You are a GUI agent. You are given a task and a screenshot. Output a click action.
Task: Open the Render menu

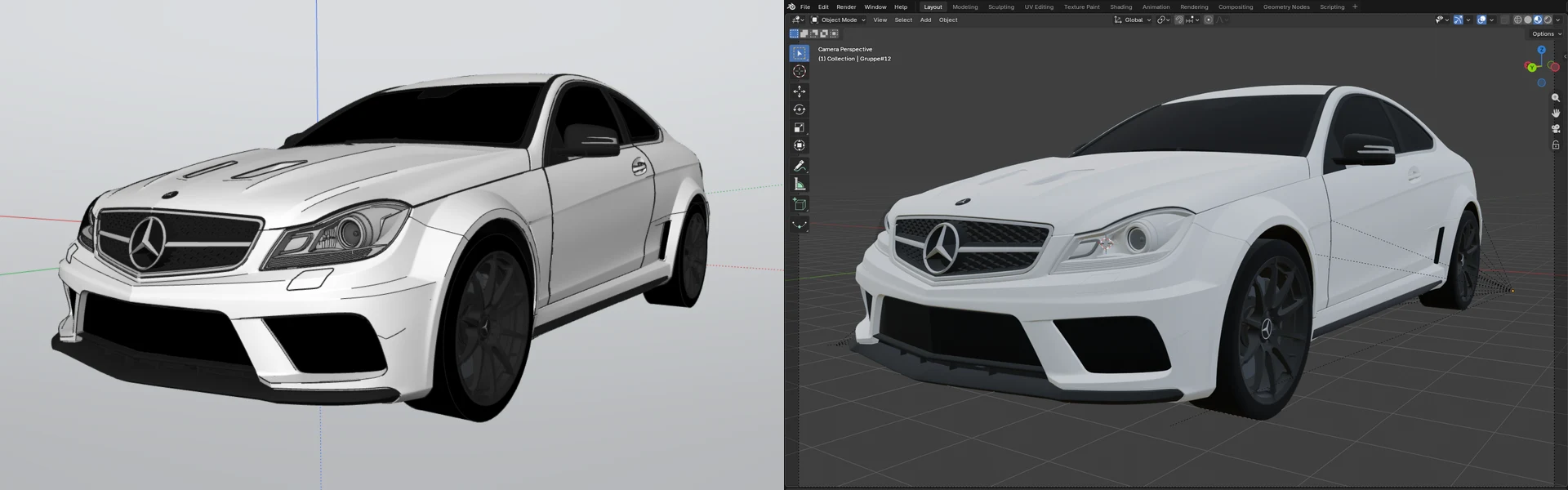point(846,7)
